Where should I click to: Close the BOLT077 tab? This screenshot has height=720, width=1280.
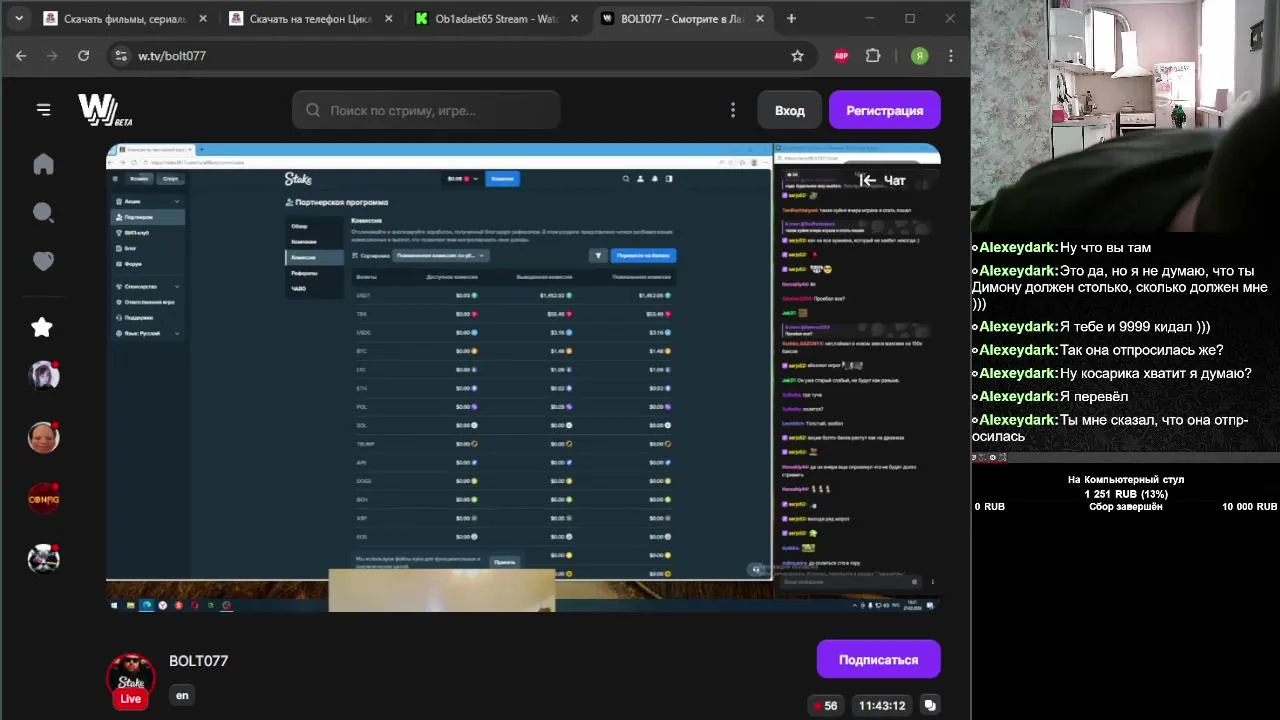[x=761, y=18]
